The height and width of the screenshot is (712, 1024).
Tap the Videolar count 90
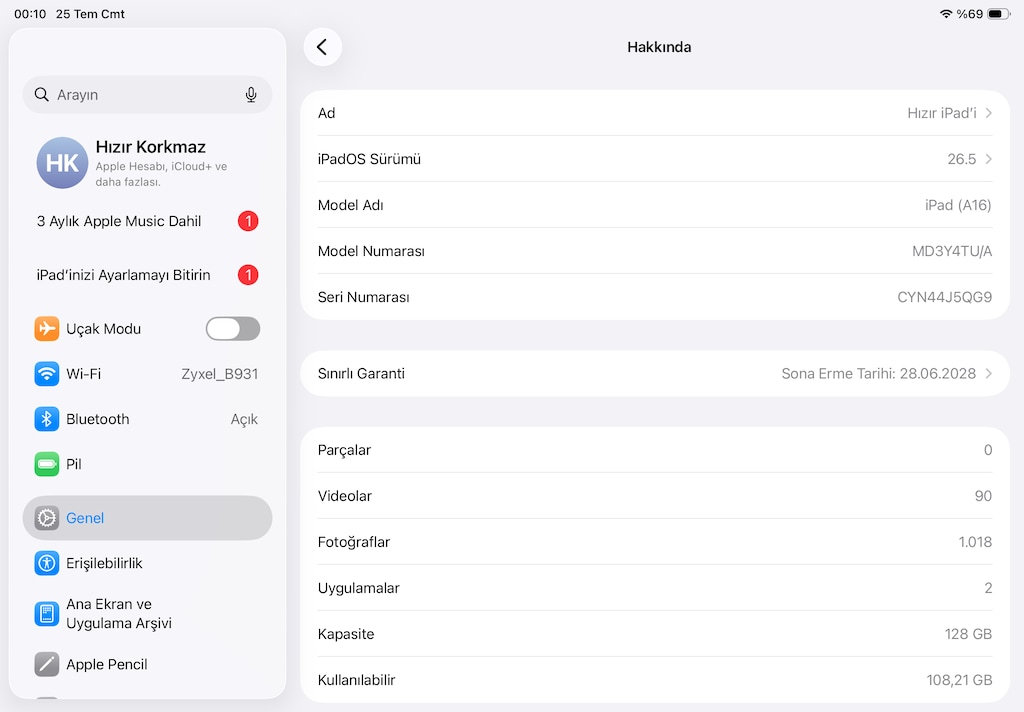click(x=983, y=496)
